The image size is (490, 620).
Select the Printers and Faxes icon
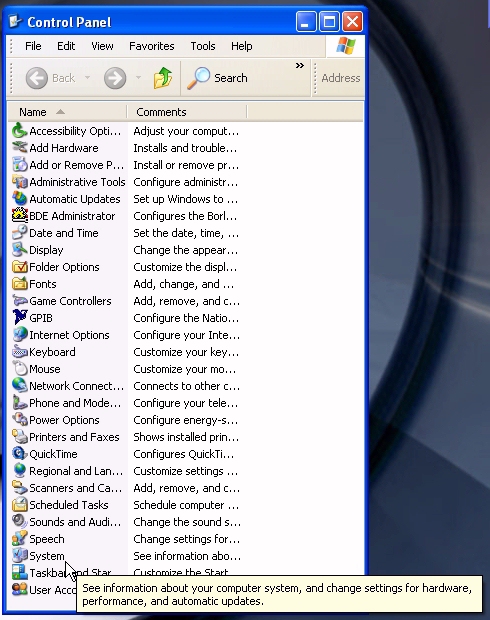click(19, 437)
